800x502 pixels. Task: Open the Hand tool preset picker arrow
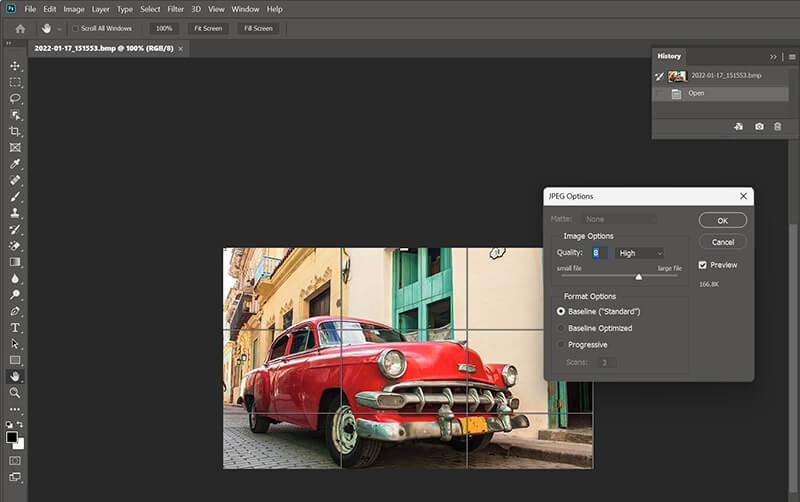(59, 29)
